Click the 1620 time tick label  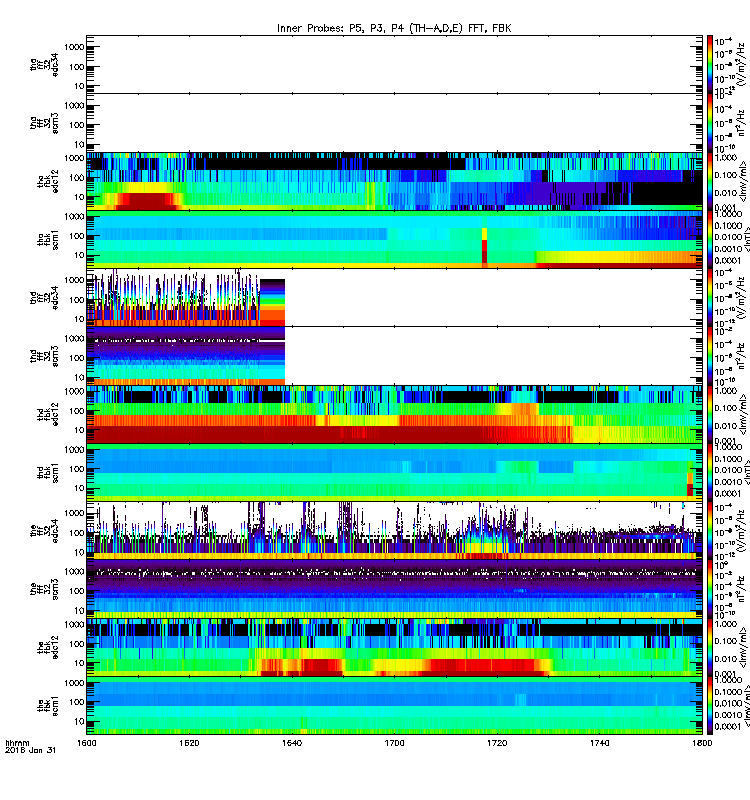(189, 743)
